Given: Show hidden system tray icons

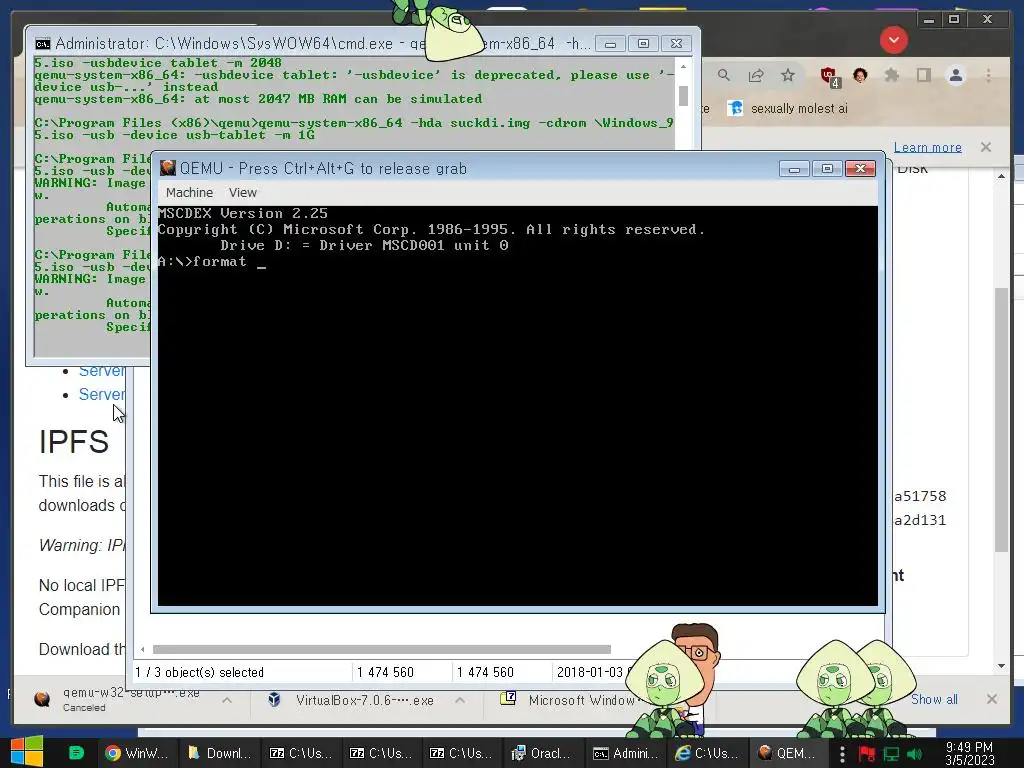Looking at the screenshot, I should pos(842,754).
